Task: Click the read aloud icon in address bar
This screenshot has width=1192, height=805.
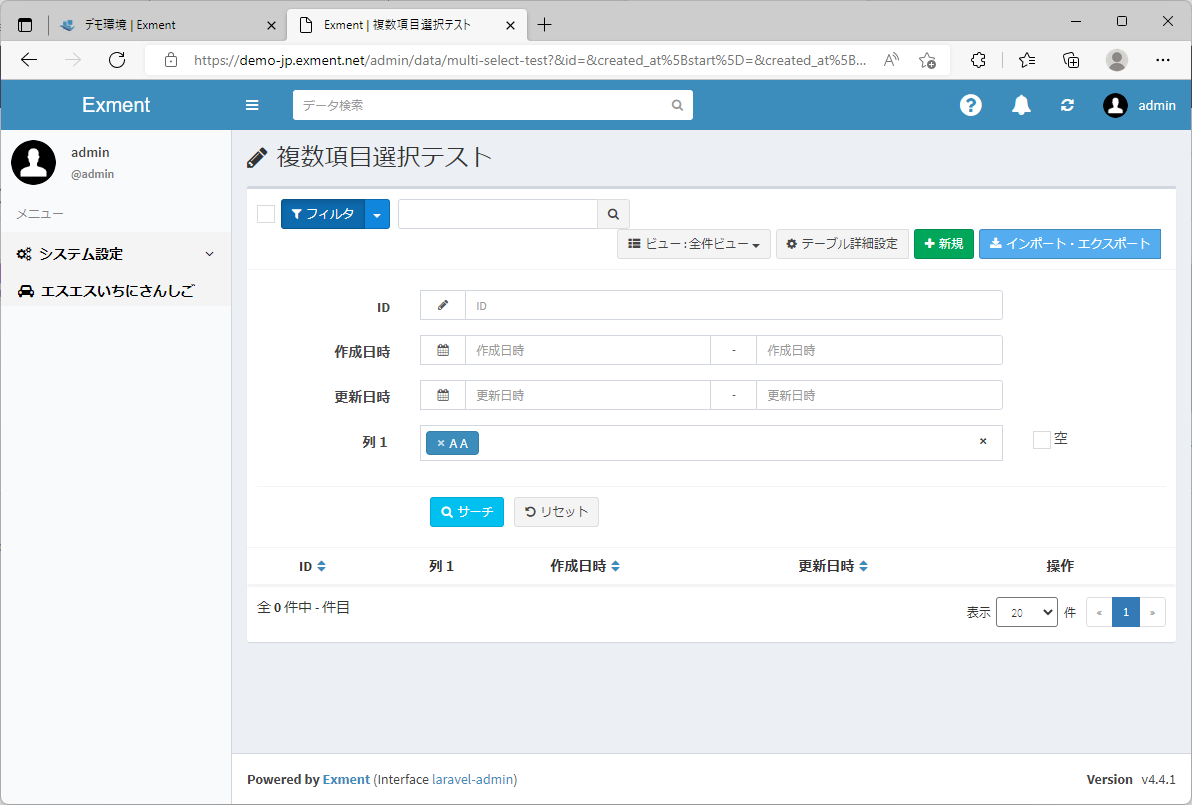Action: pos(891,60)
